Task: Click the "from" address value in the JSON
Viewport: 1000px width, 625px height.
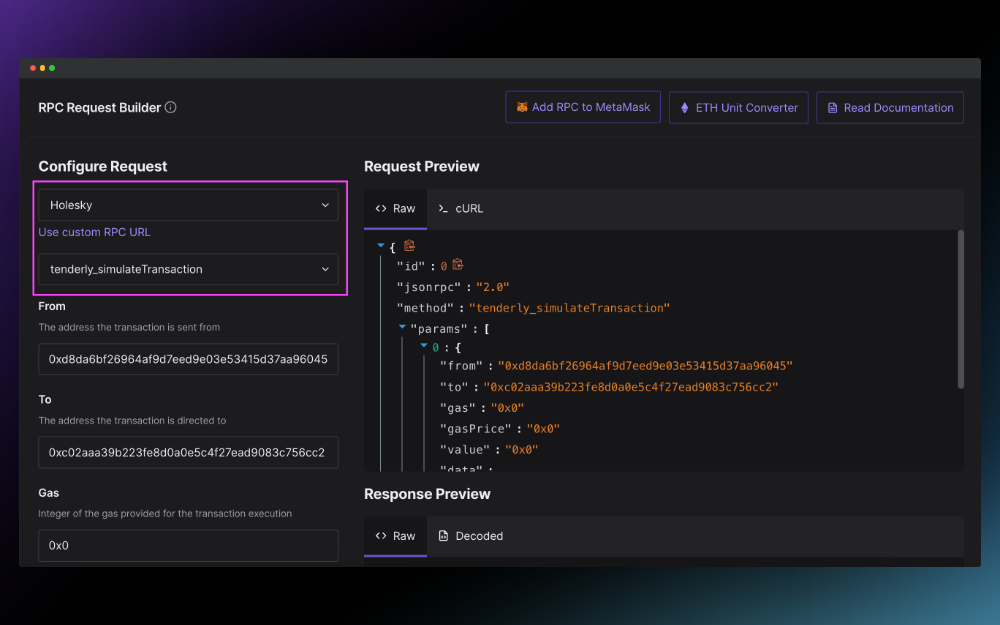Action: (x=645, y=366)
